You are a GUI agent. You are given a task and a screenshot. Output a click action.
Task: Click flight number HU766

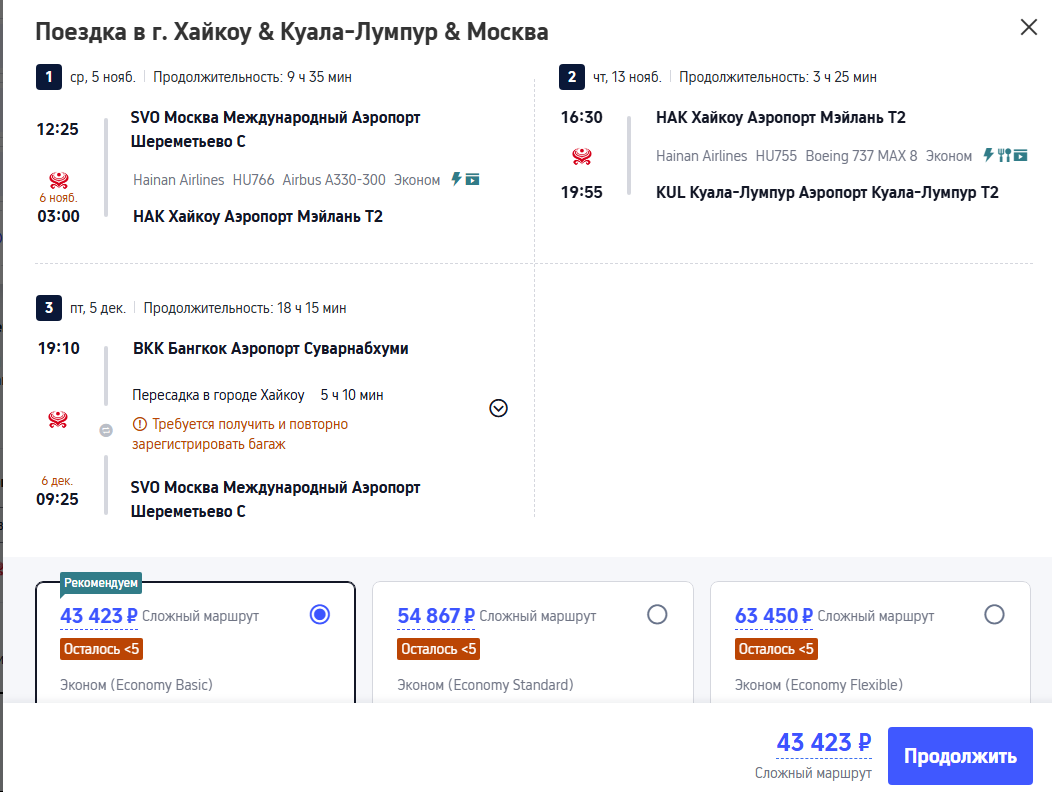click(x=254, y=180)
